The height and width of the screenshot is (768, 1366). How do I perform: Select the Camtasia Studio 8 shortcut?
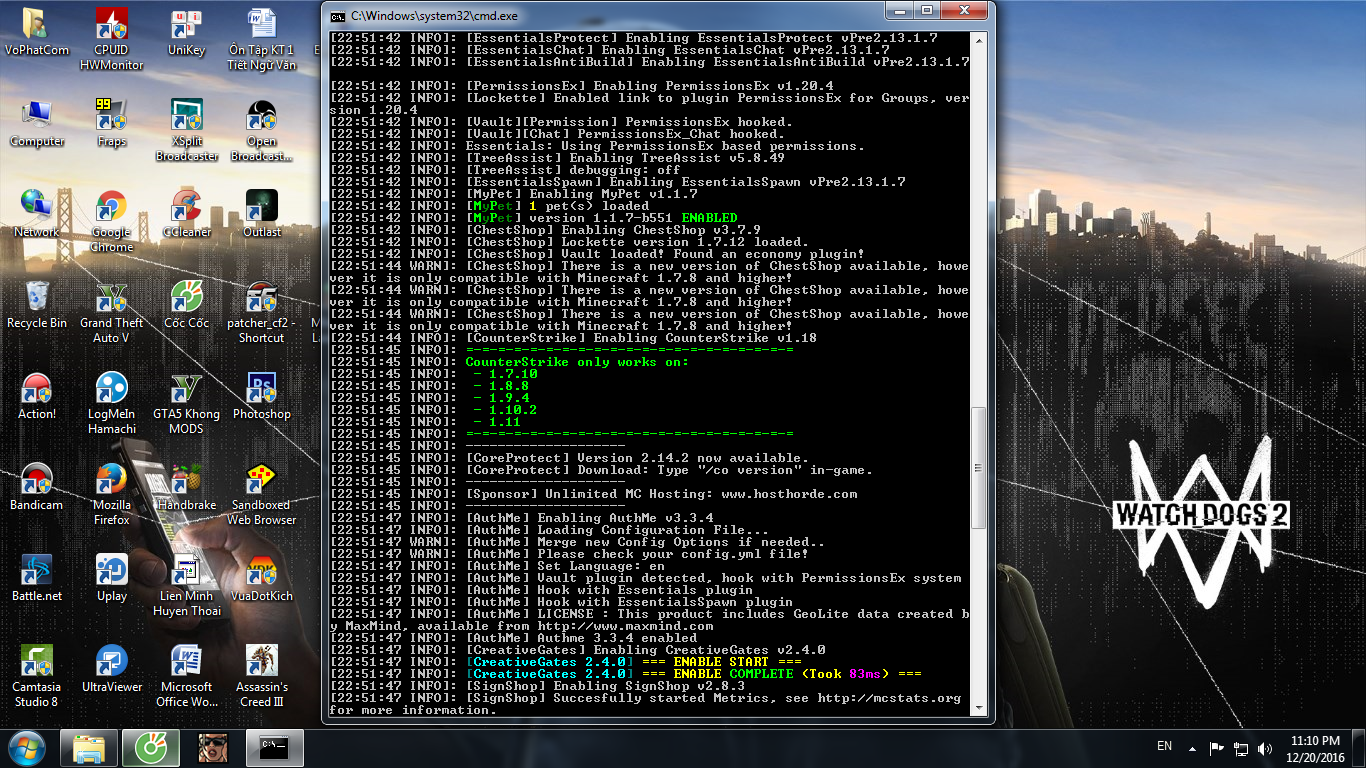pos(37,663)
